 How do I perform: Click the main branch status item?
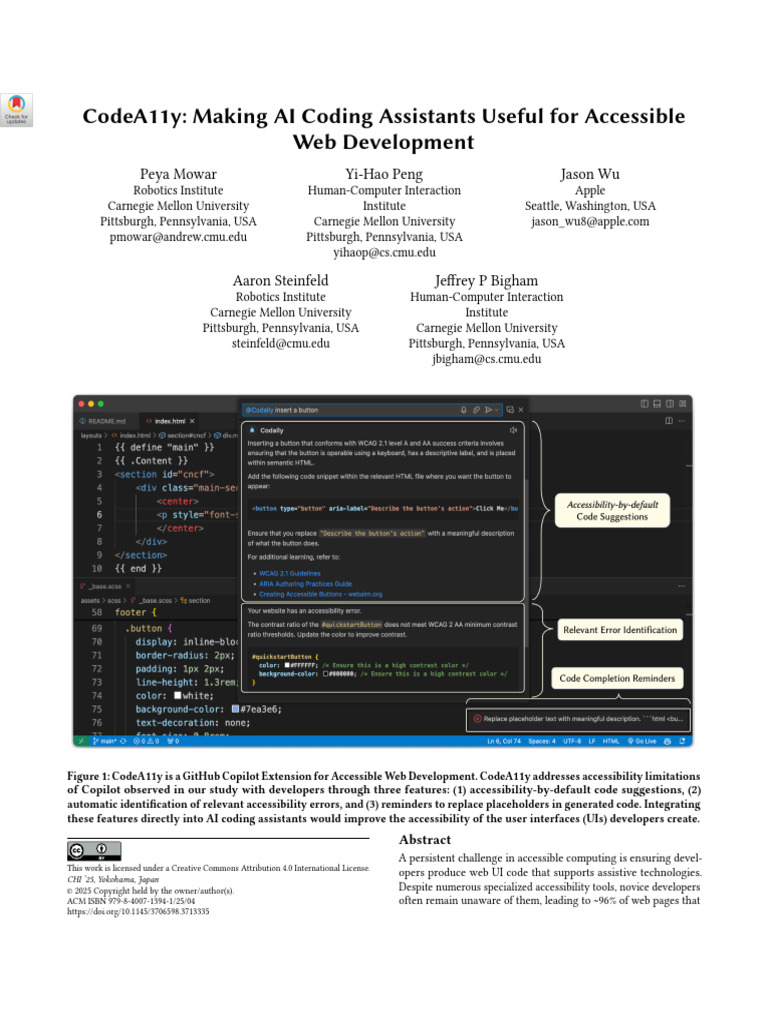click(104, 741)
